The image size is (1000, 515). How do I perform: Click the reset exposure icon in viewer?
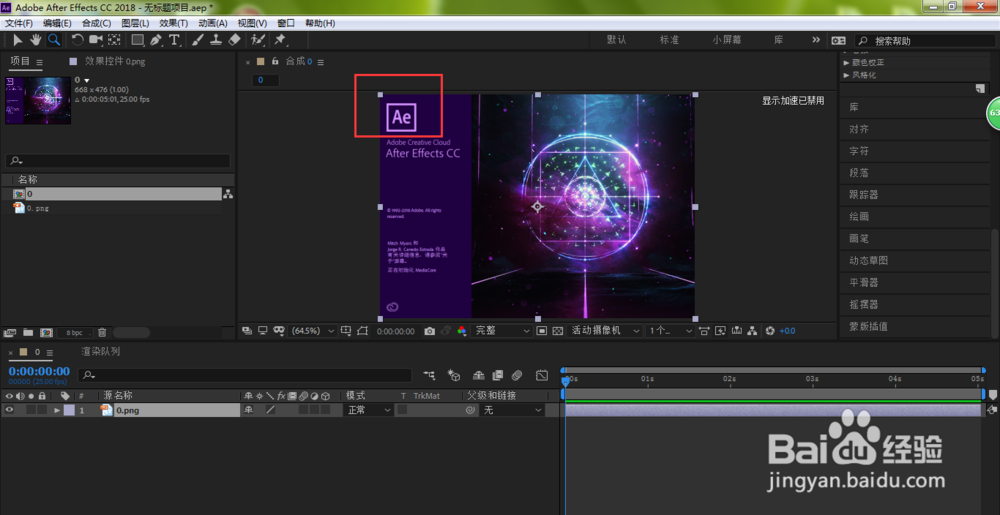pos(770,331)
